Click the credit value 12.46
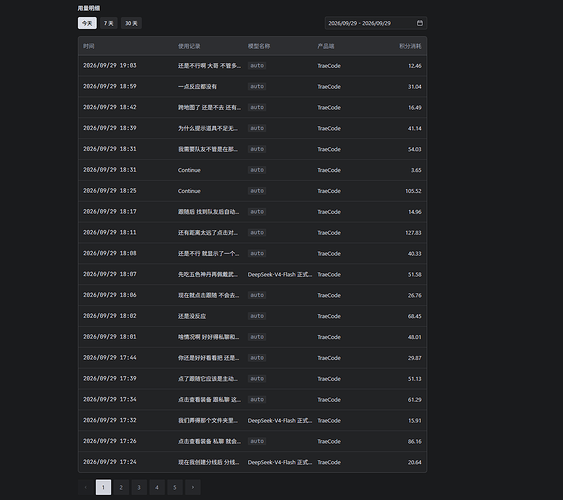Image resolution: width=563 pixels, height=500 pixels. [415, 66]
